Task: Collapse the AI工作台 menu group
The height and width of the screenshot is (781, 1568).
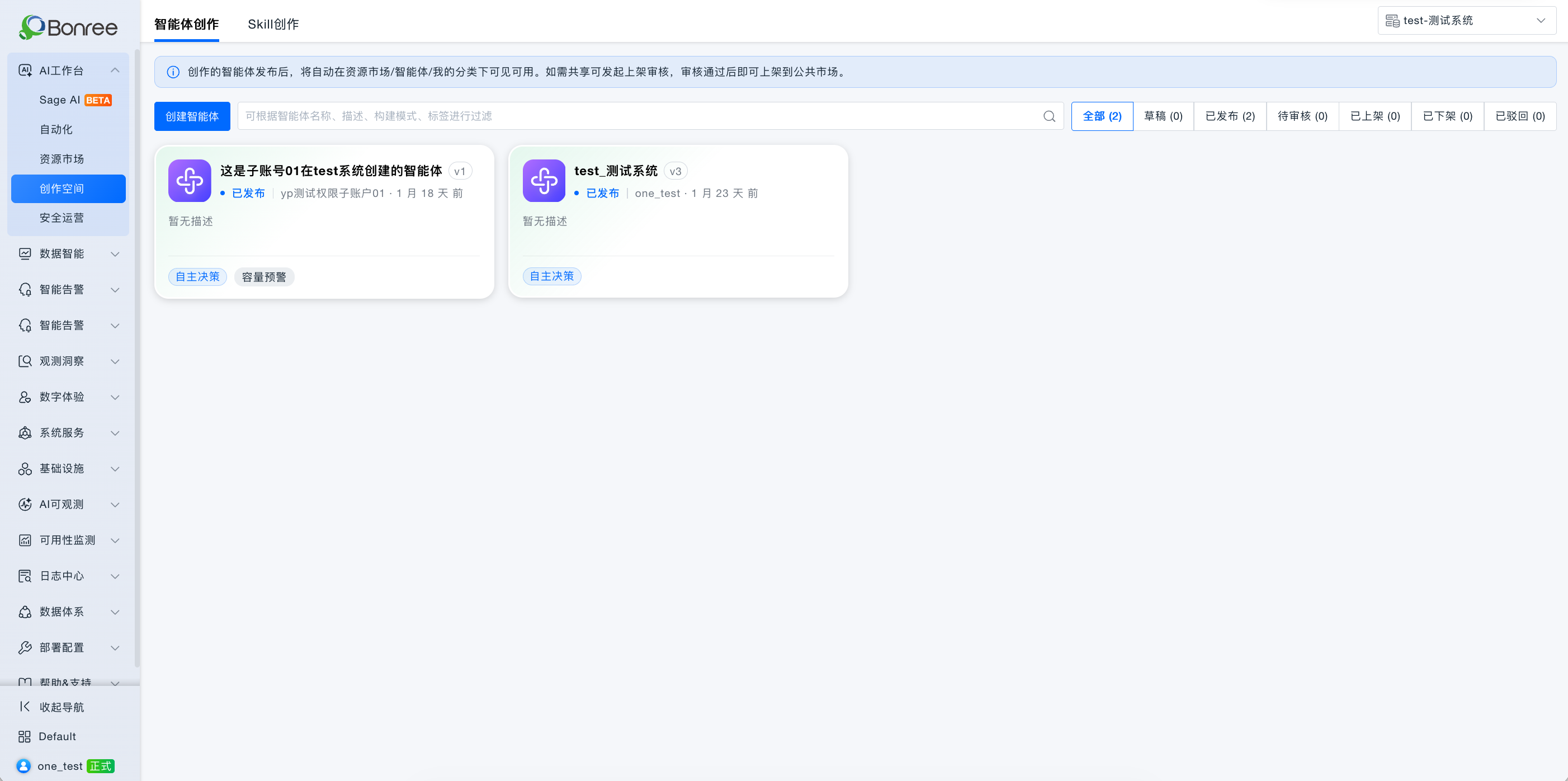Action: (115, 70)
